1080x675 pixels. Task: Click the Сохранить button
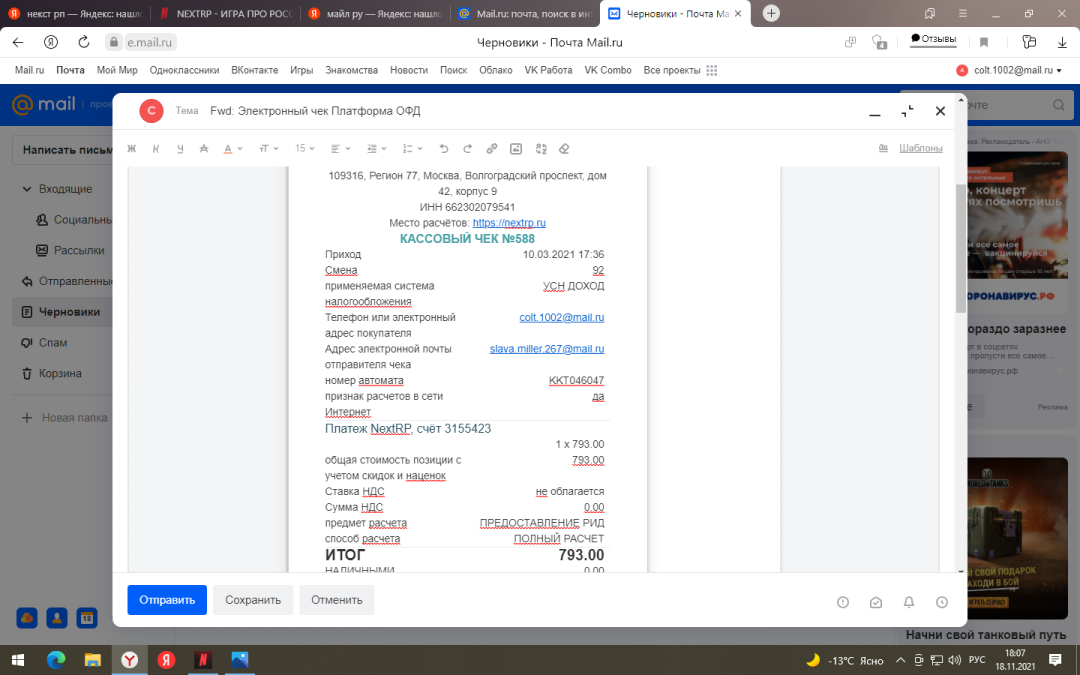pyautogui.click(x=253, y=600)
